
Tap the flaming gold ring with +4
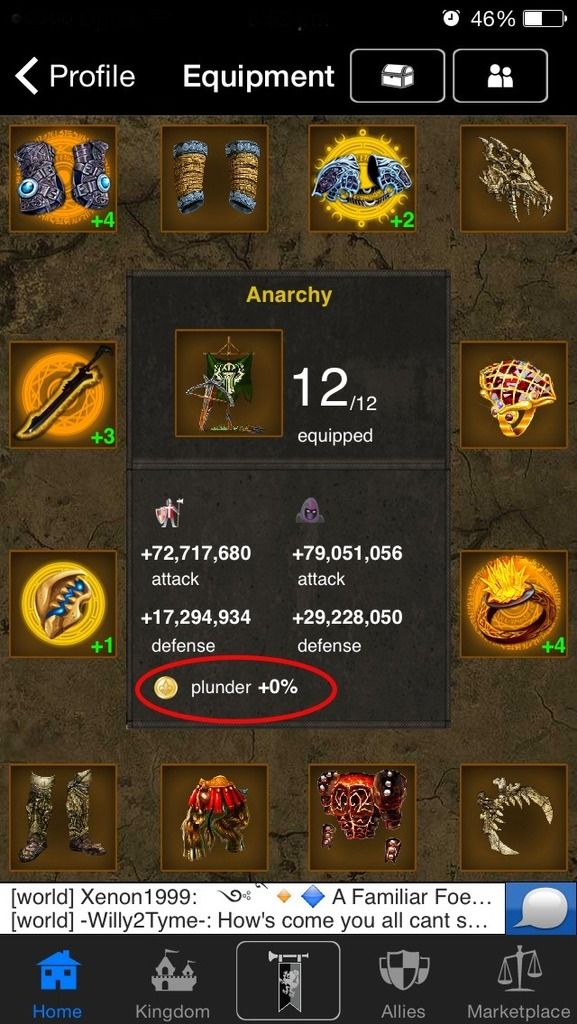514,603
